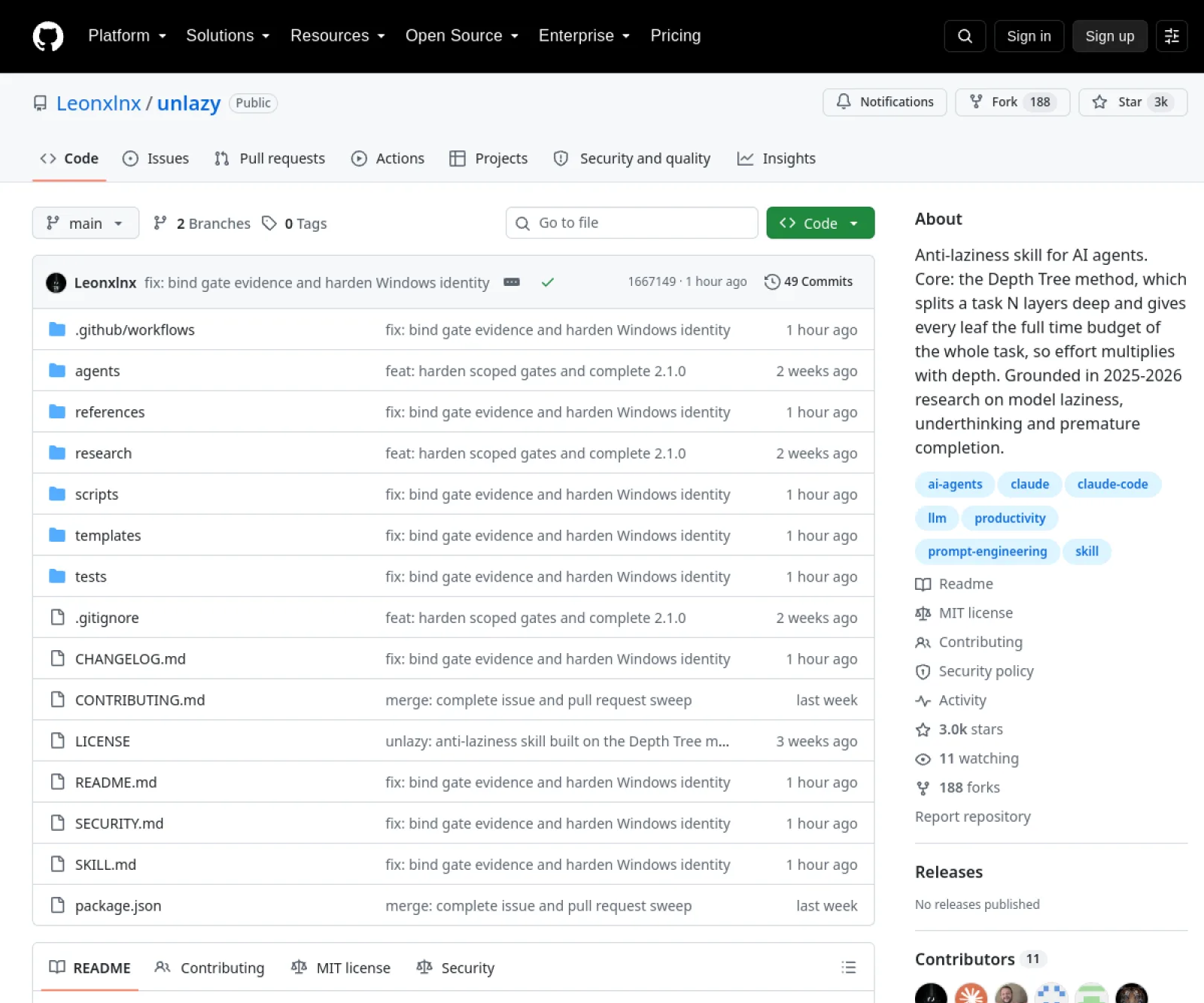Open the Security and quality tab

coord(632,159)
